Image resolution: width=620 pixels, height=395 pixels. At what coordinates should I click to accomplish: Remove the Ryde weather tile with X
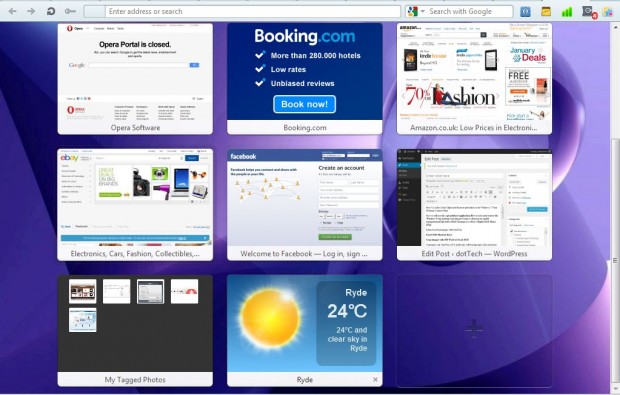[x=375, y=380]
